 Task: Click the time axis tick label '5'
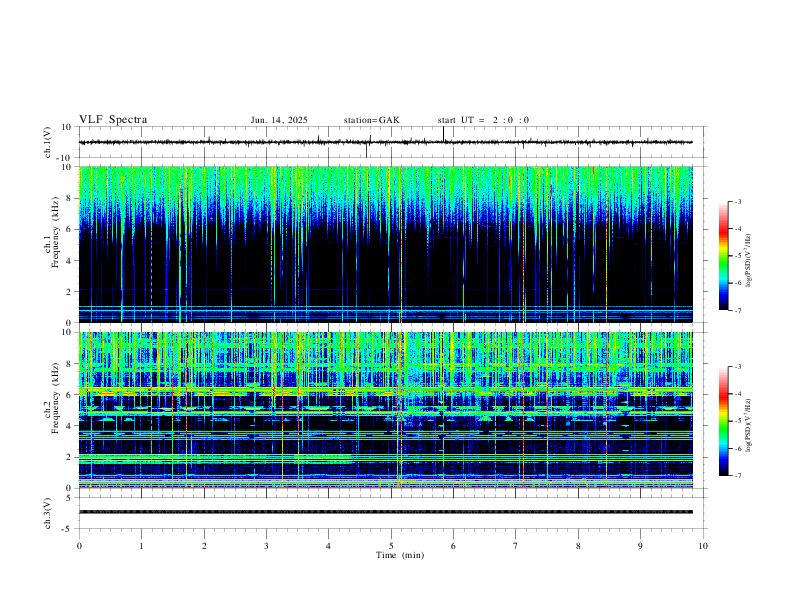point(391,546)
